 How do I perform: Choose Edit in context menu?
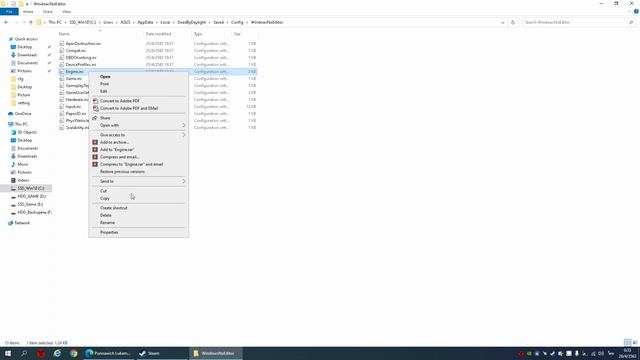tap(104, 91)
